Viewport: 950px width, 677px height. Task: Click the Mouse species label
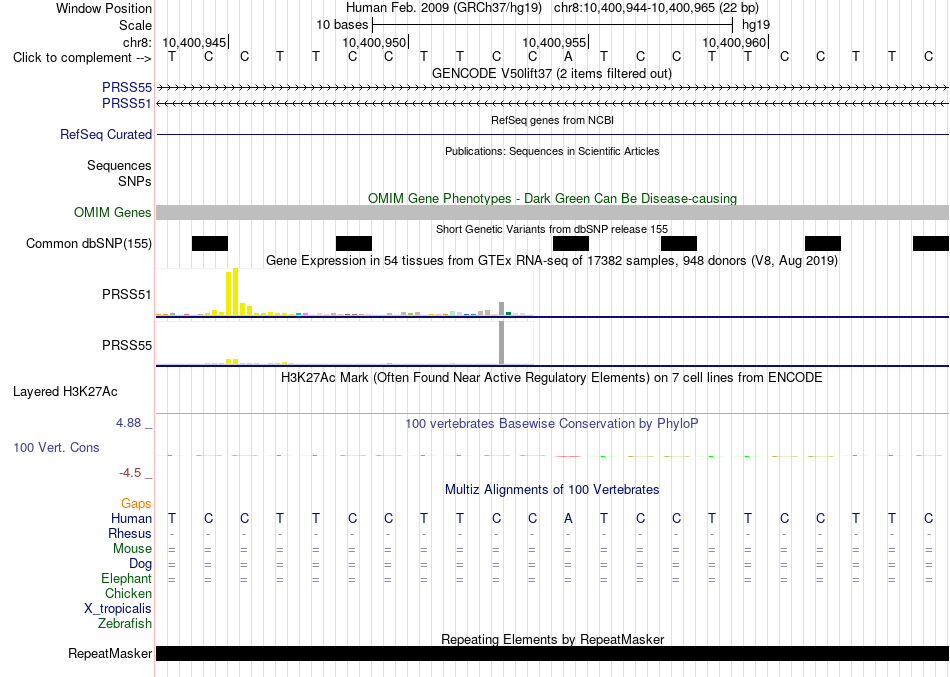132,549
